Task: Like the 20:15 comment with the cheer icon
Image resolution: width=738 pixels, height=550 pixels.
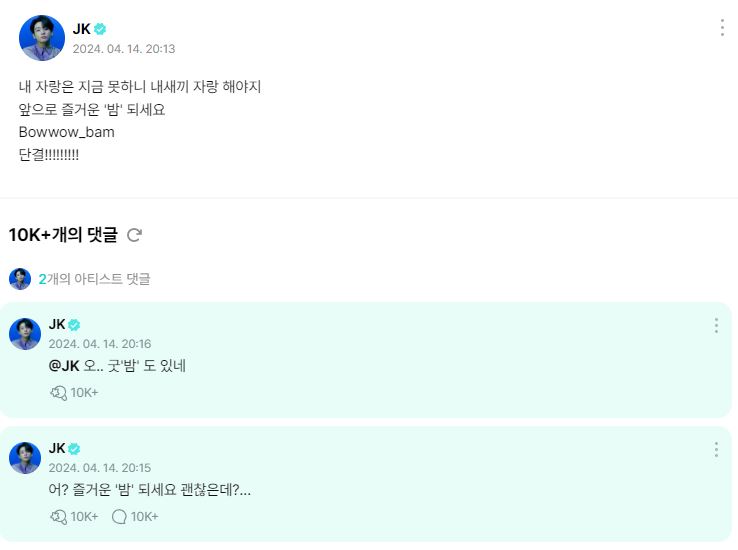Action: (58, 516)
